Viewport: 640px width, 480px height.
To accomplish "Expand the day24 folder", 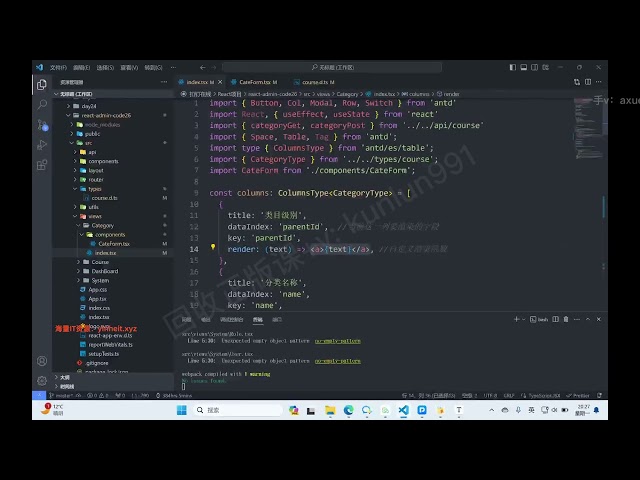I will click(x=89, y=106).
